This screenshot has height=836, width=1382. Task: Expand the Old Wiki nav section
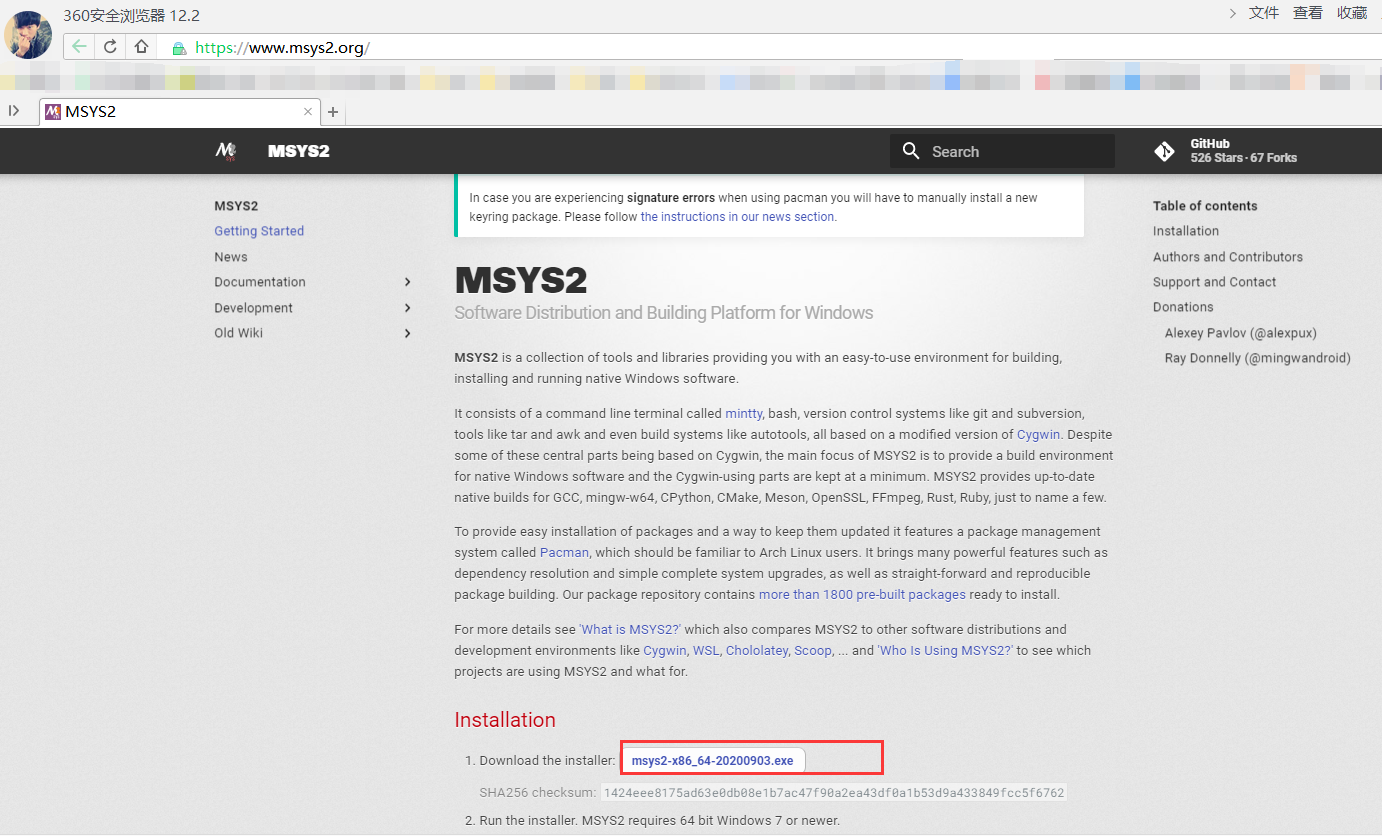tap(407, 333)
